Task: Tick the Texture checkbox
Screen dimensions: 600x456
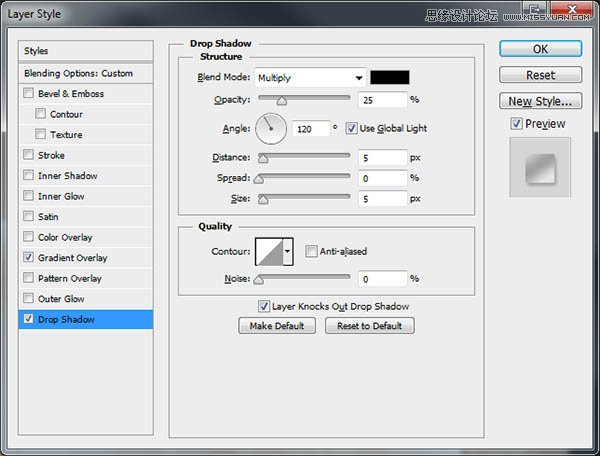Action: 40,134
